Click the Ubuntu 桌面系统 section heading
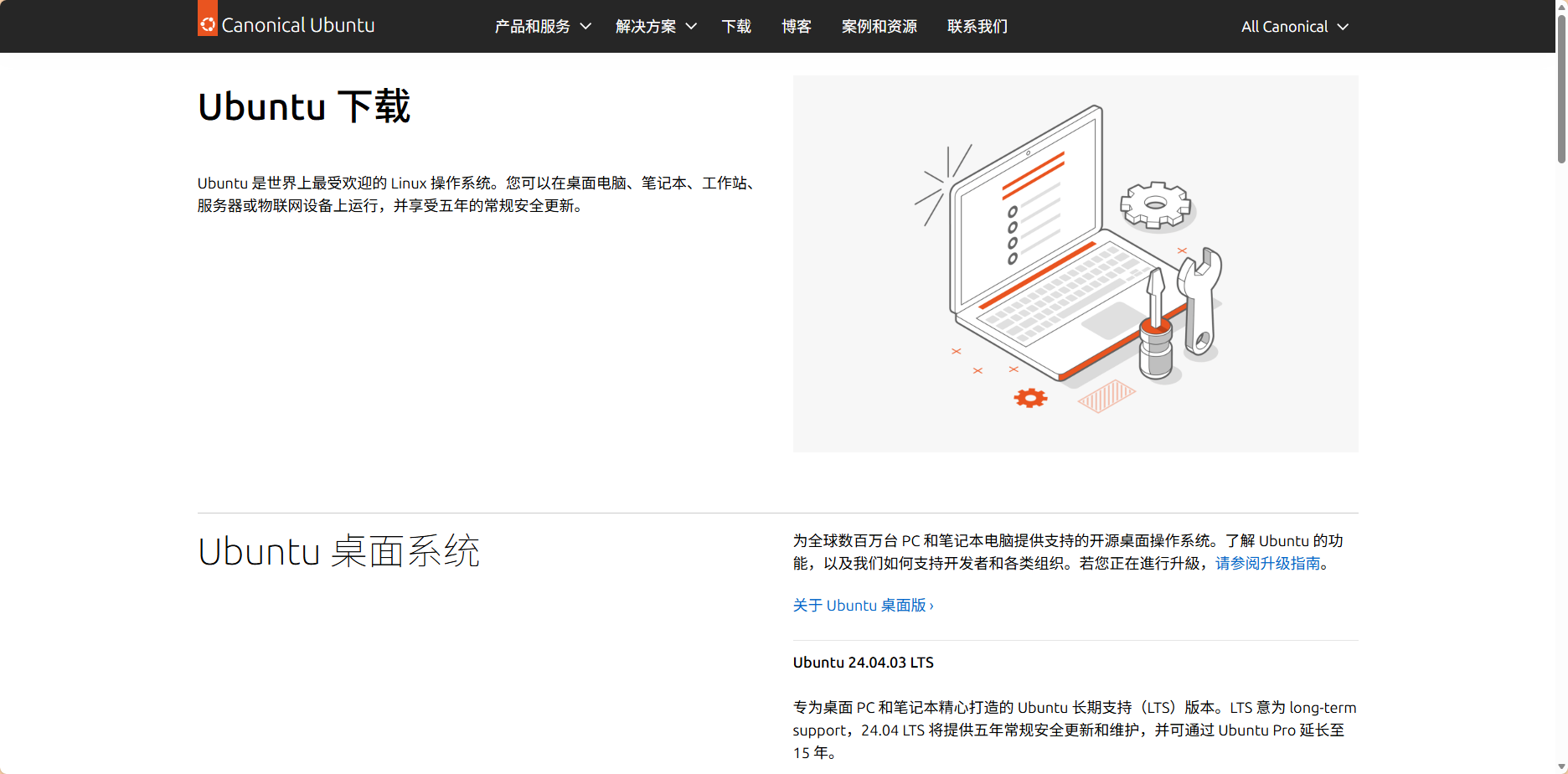1568x774 pixels. click(338, 552)
